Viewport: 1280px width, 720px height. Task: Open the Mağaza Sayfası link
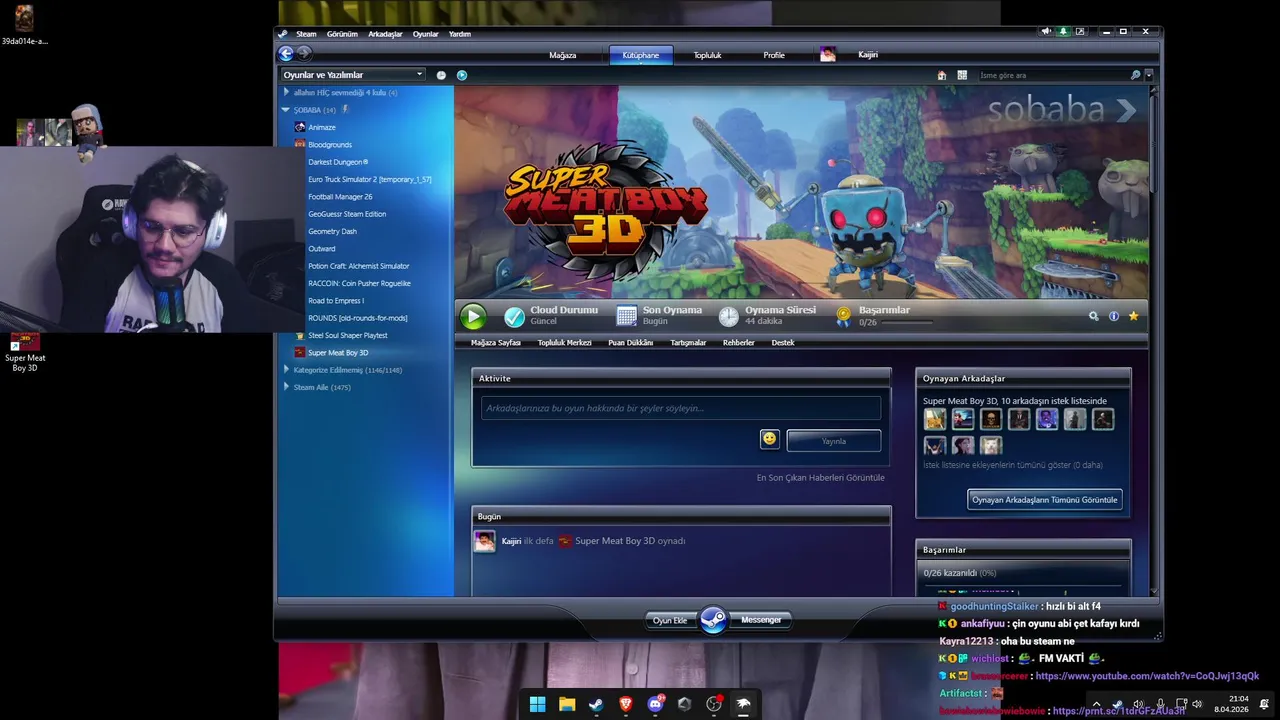pos(496,343)
